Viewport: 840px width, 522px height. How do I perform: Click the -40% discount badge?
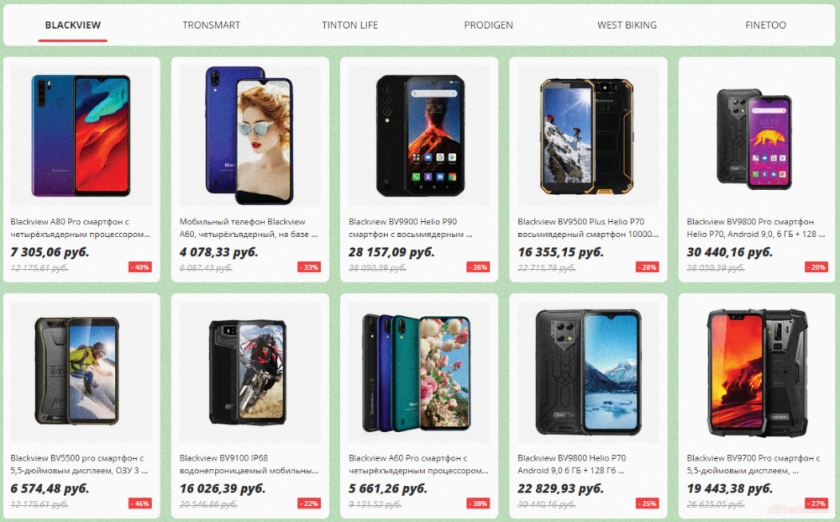(140, 267)
